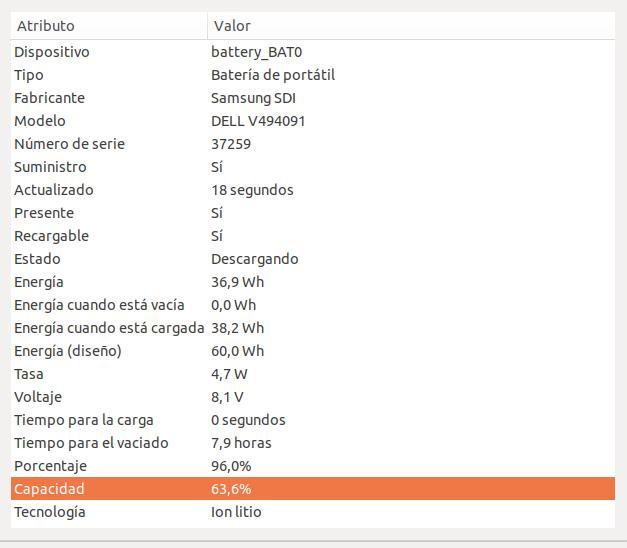This screenshot has width=627, height=548.
Task: Select the Dispositivo row
Action: (313, 52)
